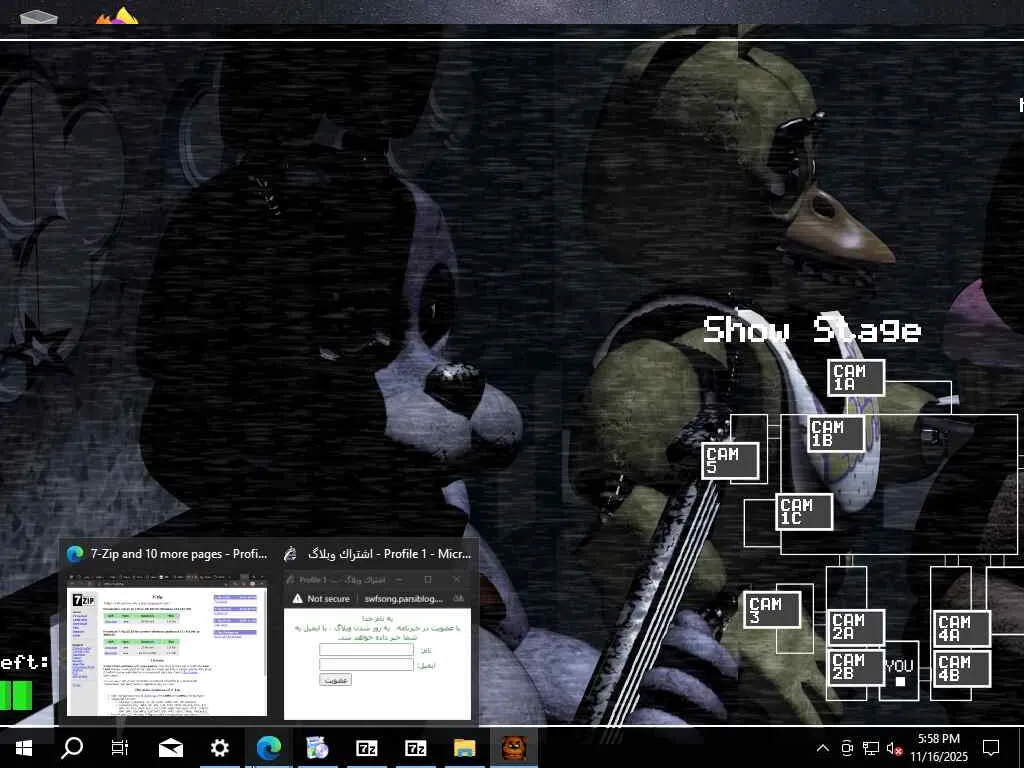
Task: Open the taskbar Search icon
Action: [x=72, y=748]
